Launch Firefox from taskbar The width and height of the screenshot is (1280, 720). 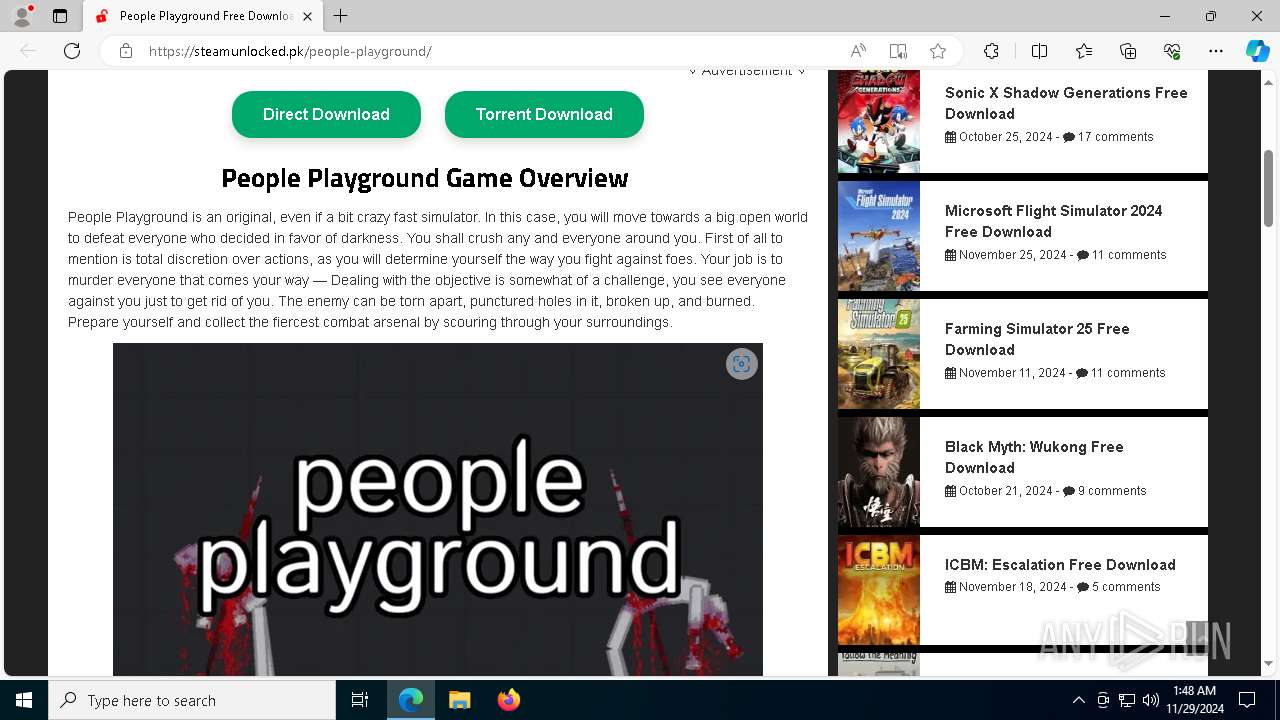pyautogui.click(x=509, y=700)
